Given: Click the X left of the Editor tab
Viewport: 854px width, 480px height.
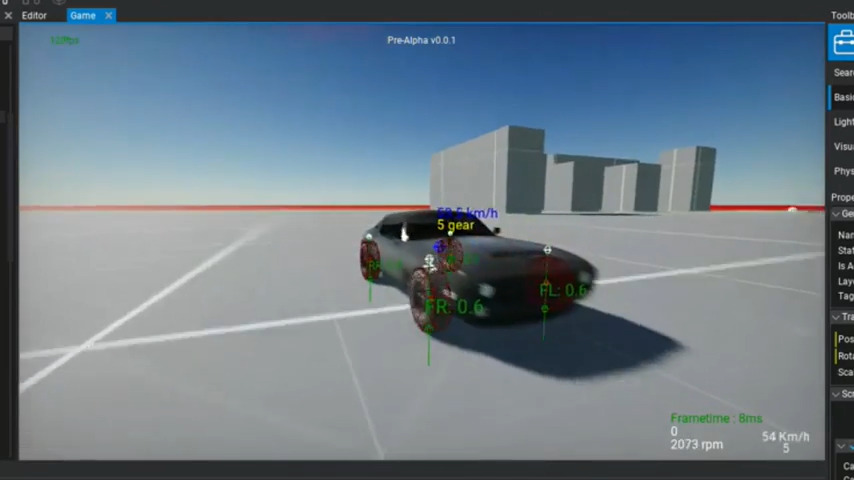Looking at the screenshot, I should point(8,15).
